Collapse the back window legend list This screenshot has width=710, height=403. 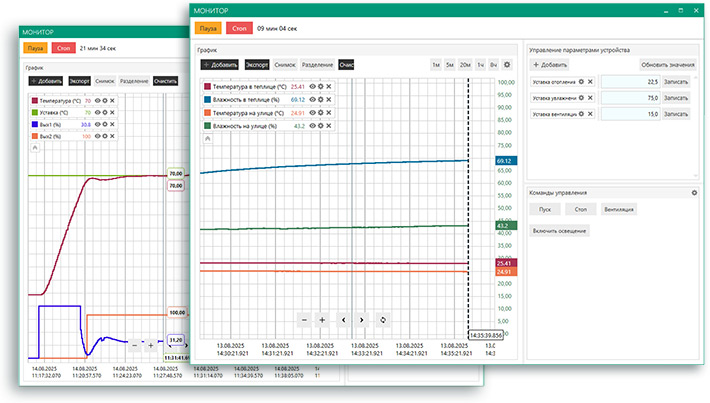35,148
